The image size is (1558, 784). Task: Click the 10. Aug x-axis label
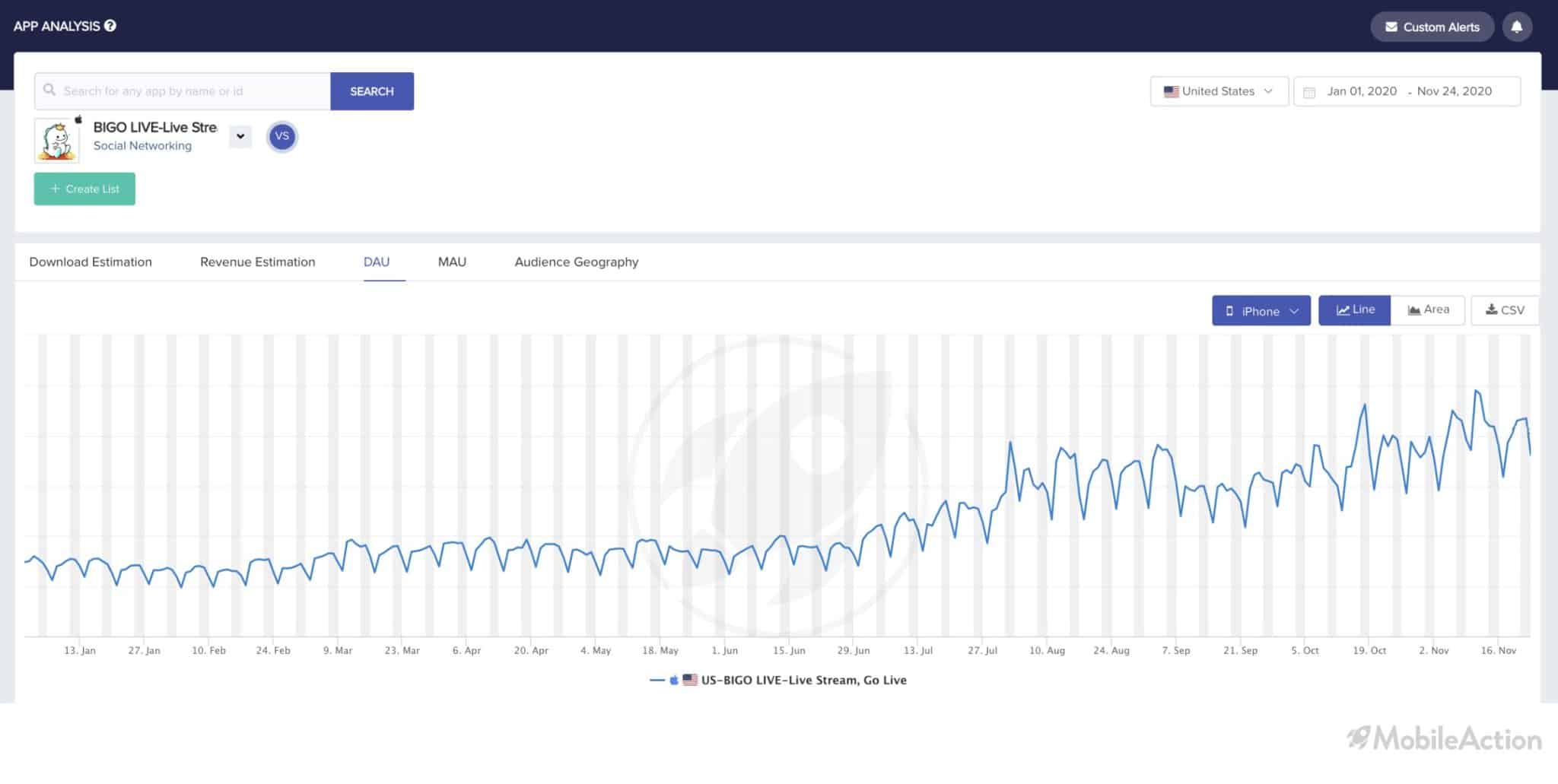1048,650
